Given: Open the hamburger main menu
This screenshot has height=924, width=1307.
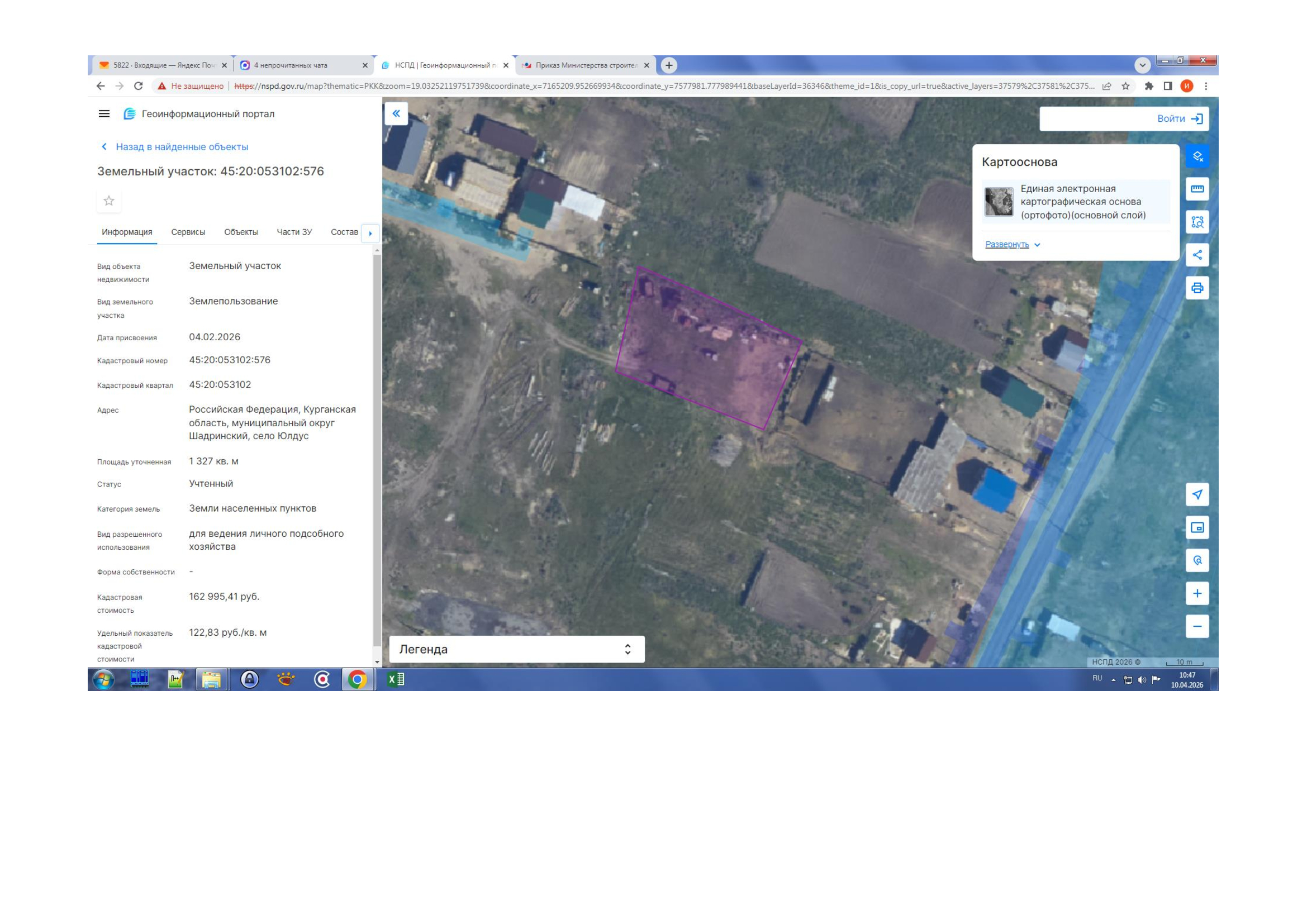Looking at the screenshot, I should 104,114.
